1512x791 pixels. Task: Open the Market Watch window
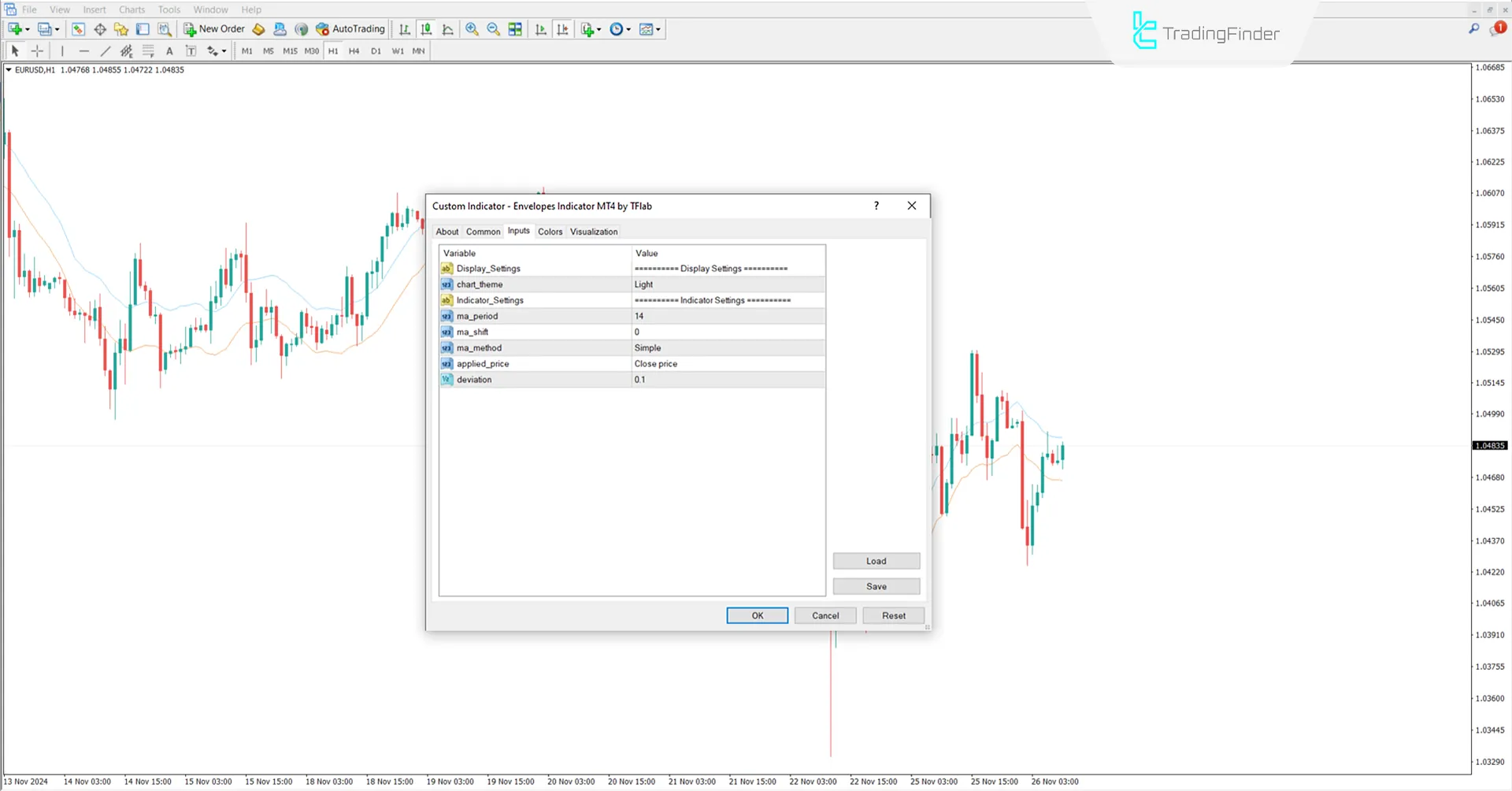[77, 29]
